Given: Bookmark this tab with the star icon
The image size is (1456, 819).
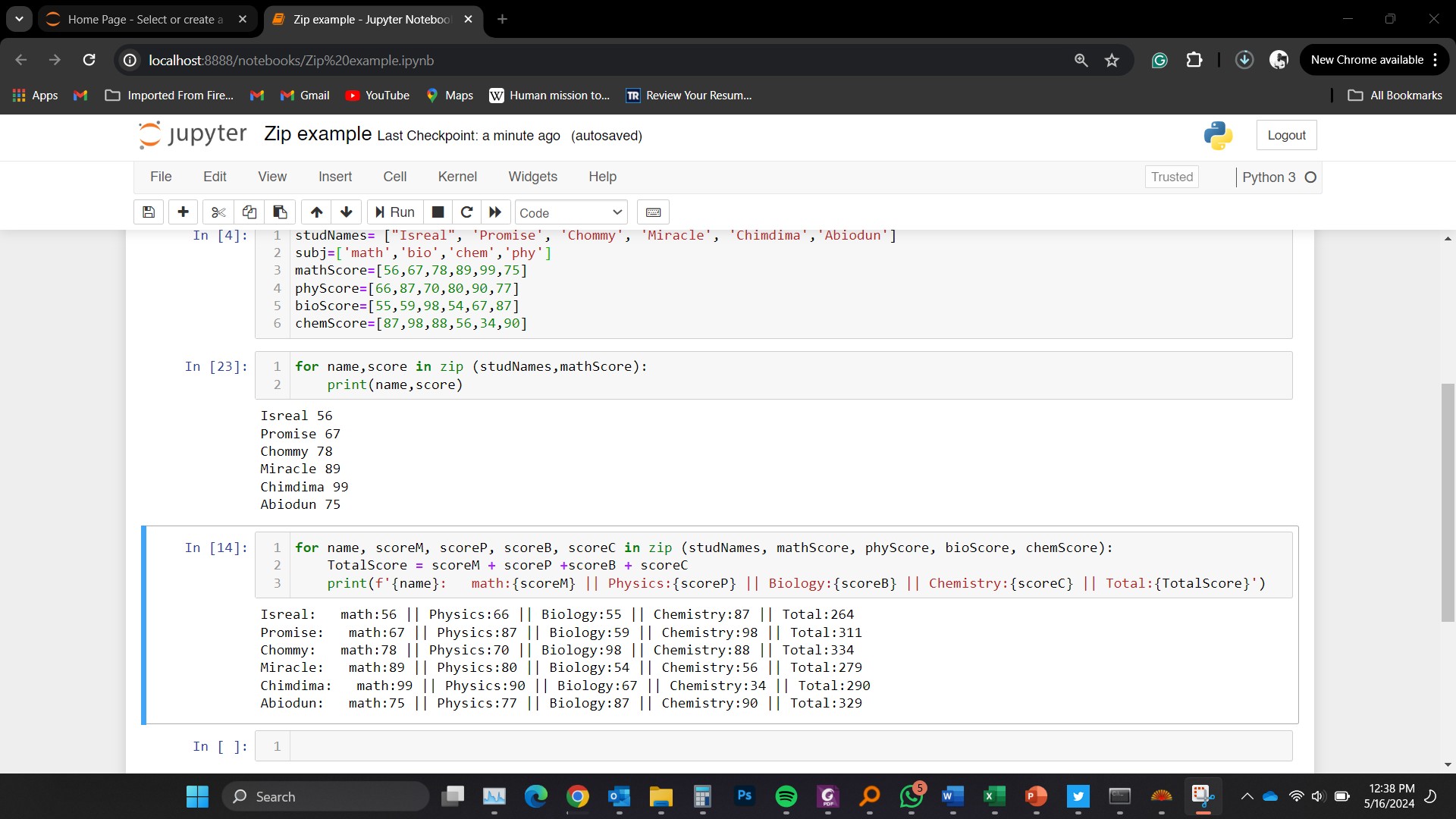Looking at the screenshot, I should click(x=1112, y=60).
